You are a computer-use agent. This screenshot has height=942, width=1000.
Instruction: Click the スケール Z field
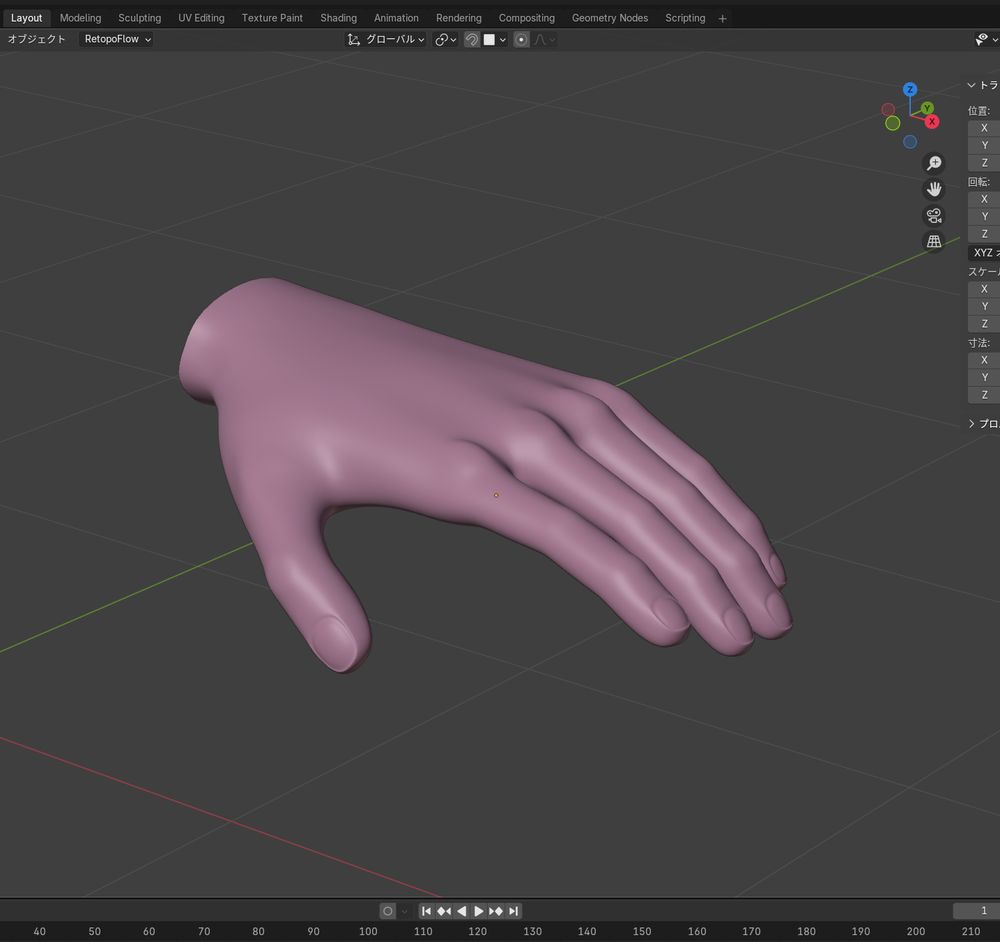pyautogui.click(x=983, y=323)
